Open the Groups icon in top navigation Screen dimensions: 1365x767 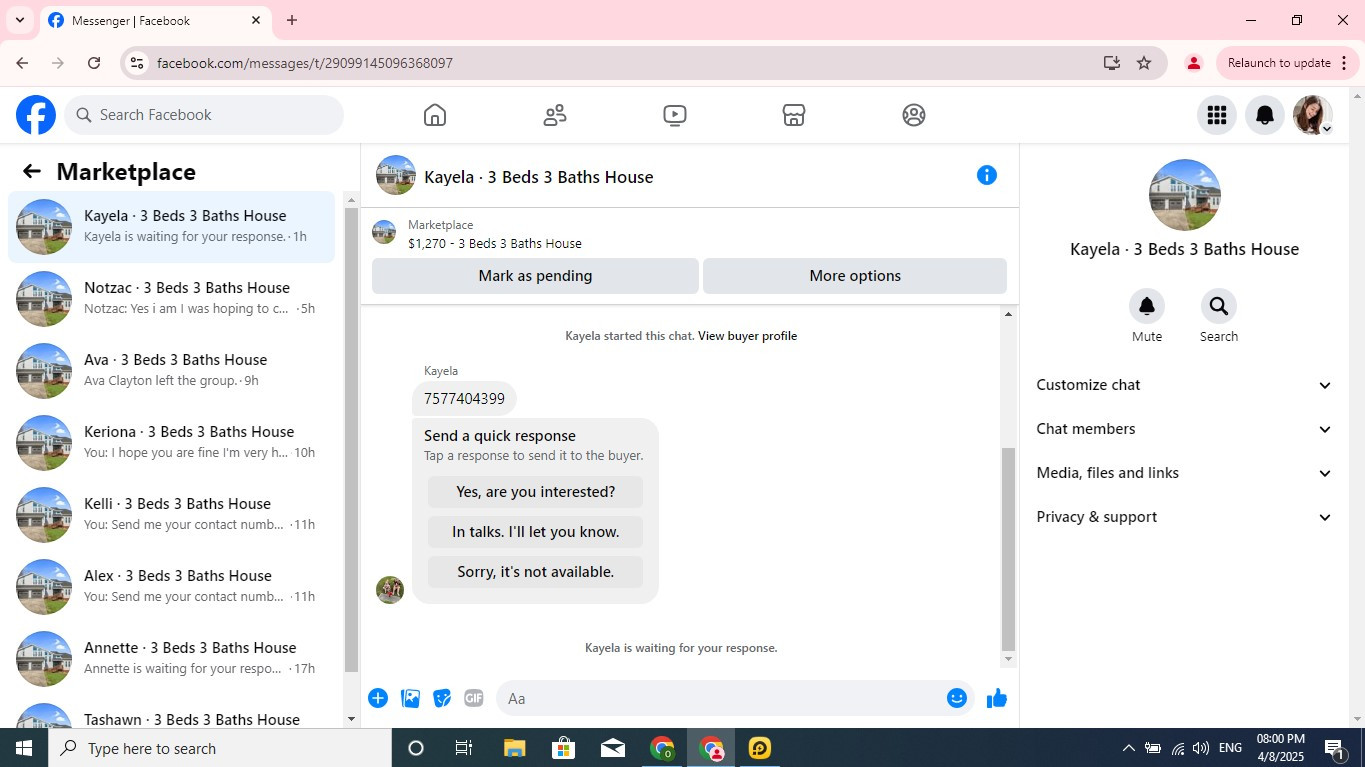(914, 115)
